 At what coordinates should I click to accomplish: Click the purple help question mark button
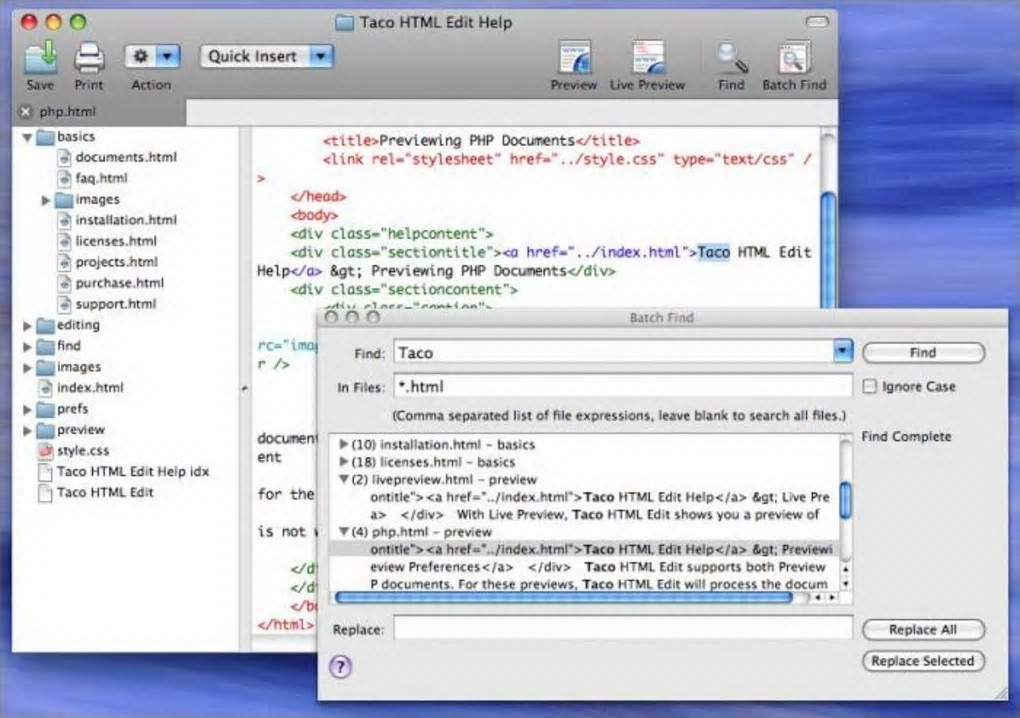[x=340, y=667]
